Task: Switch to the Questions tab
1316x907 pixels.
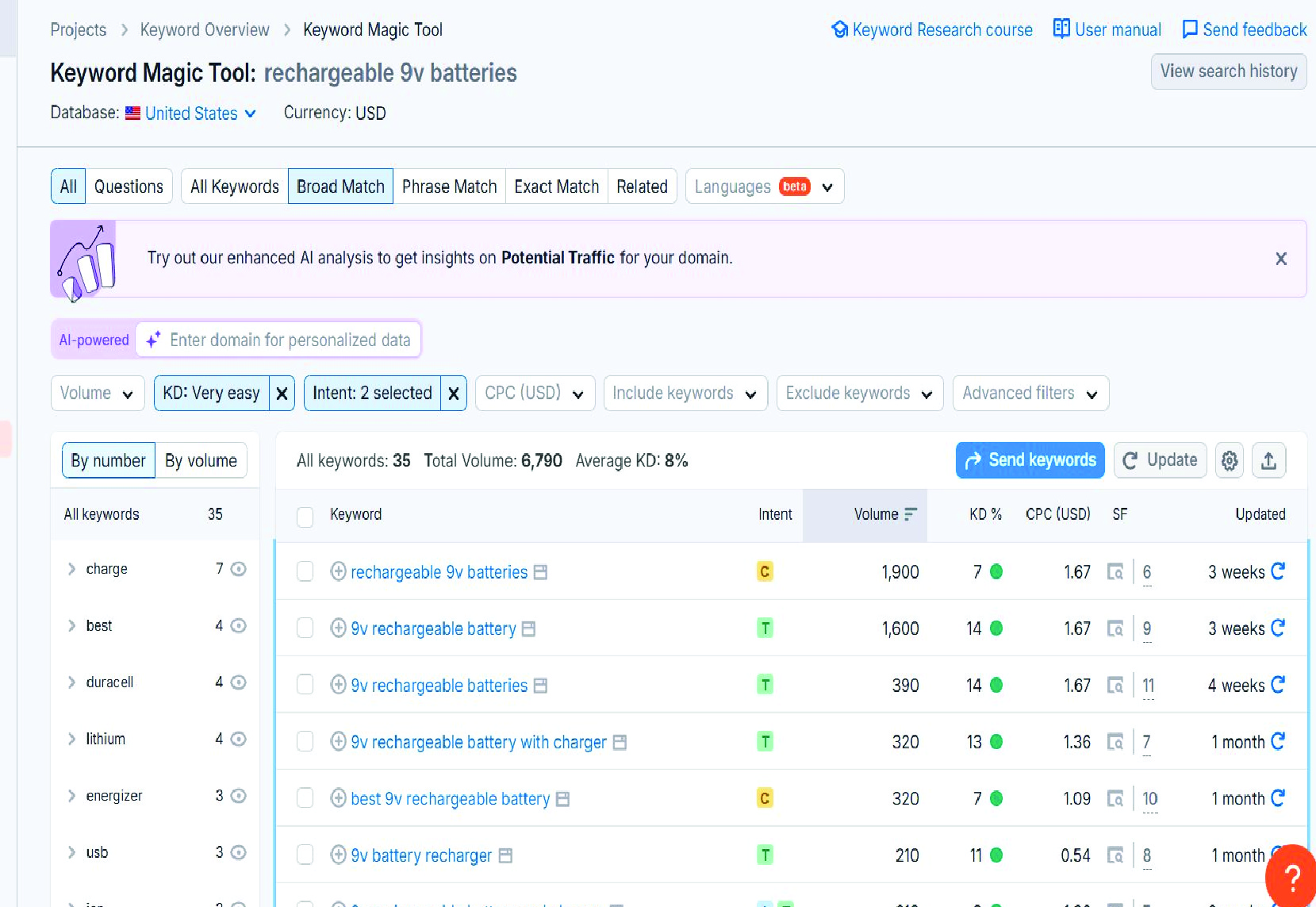Action: (x=129, y=186)
